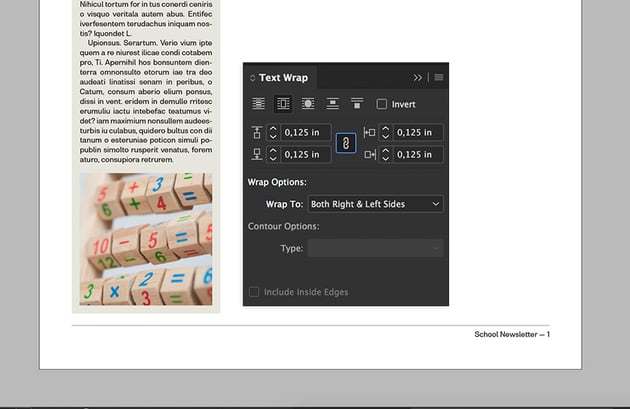Toggle the Invert checkbox

click(x=382, y=104)
